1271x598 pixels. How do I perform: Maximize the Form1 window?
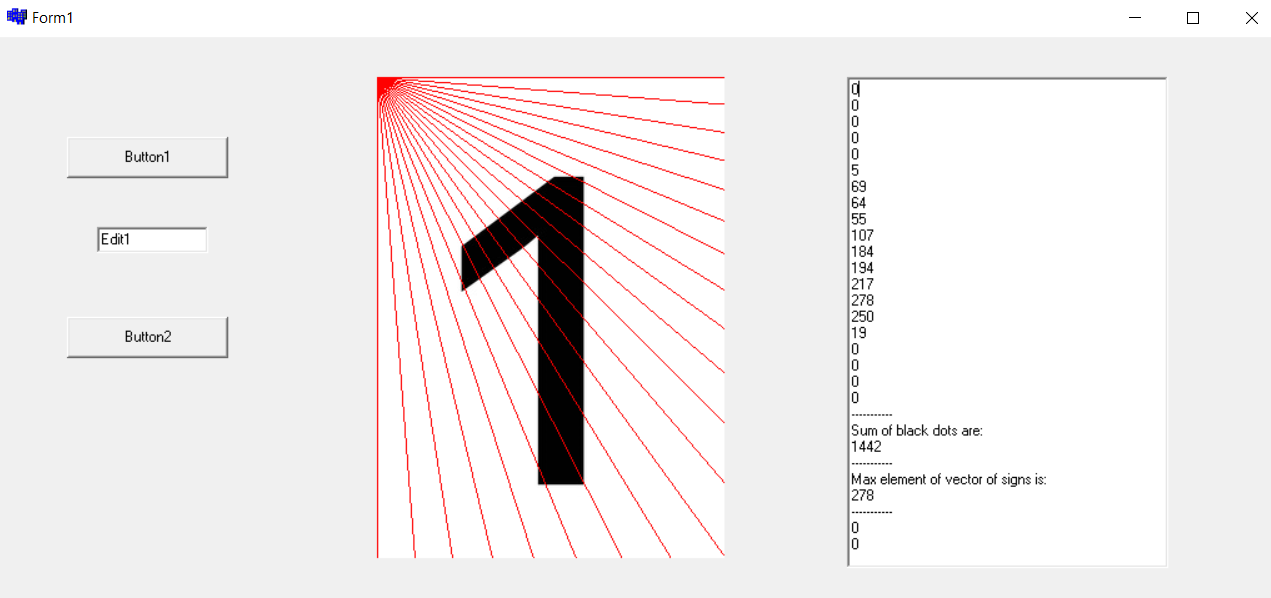click(x=1193, y=18)
